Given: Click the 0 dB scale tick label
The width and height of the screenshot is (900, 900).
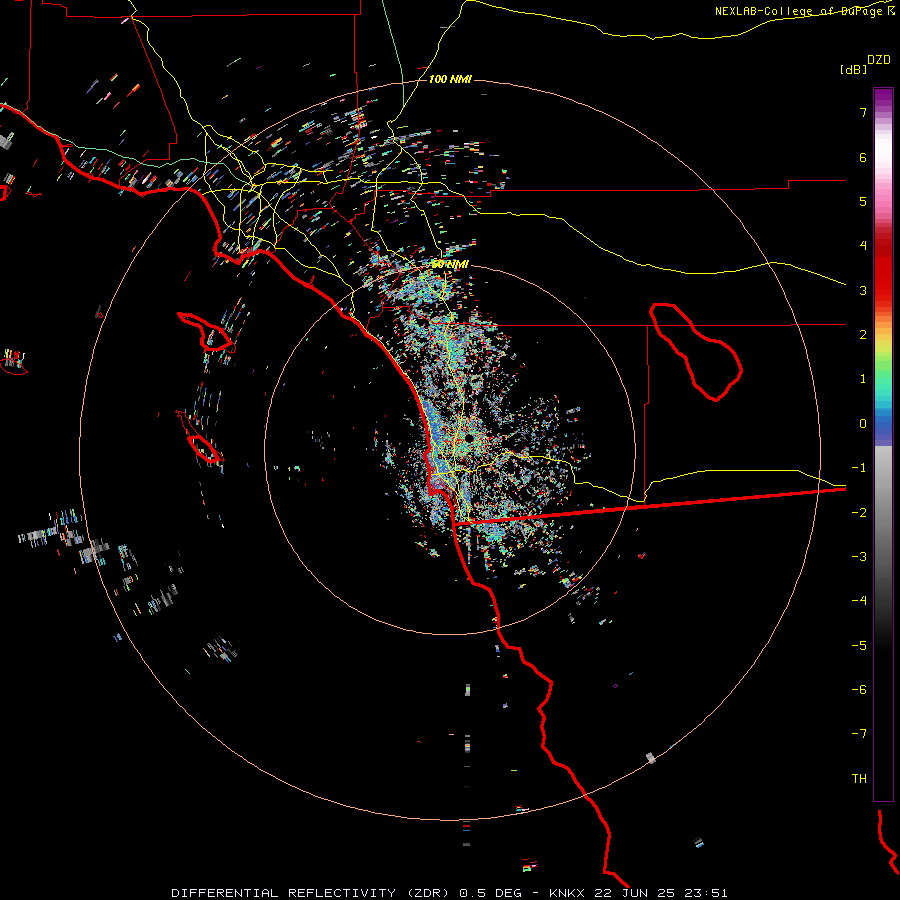Looking at the screenshot, I should (x=863, y=424).
